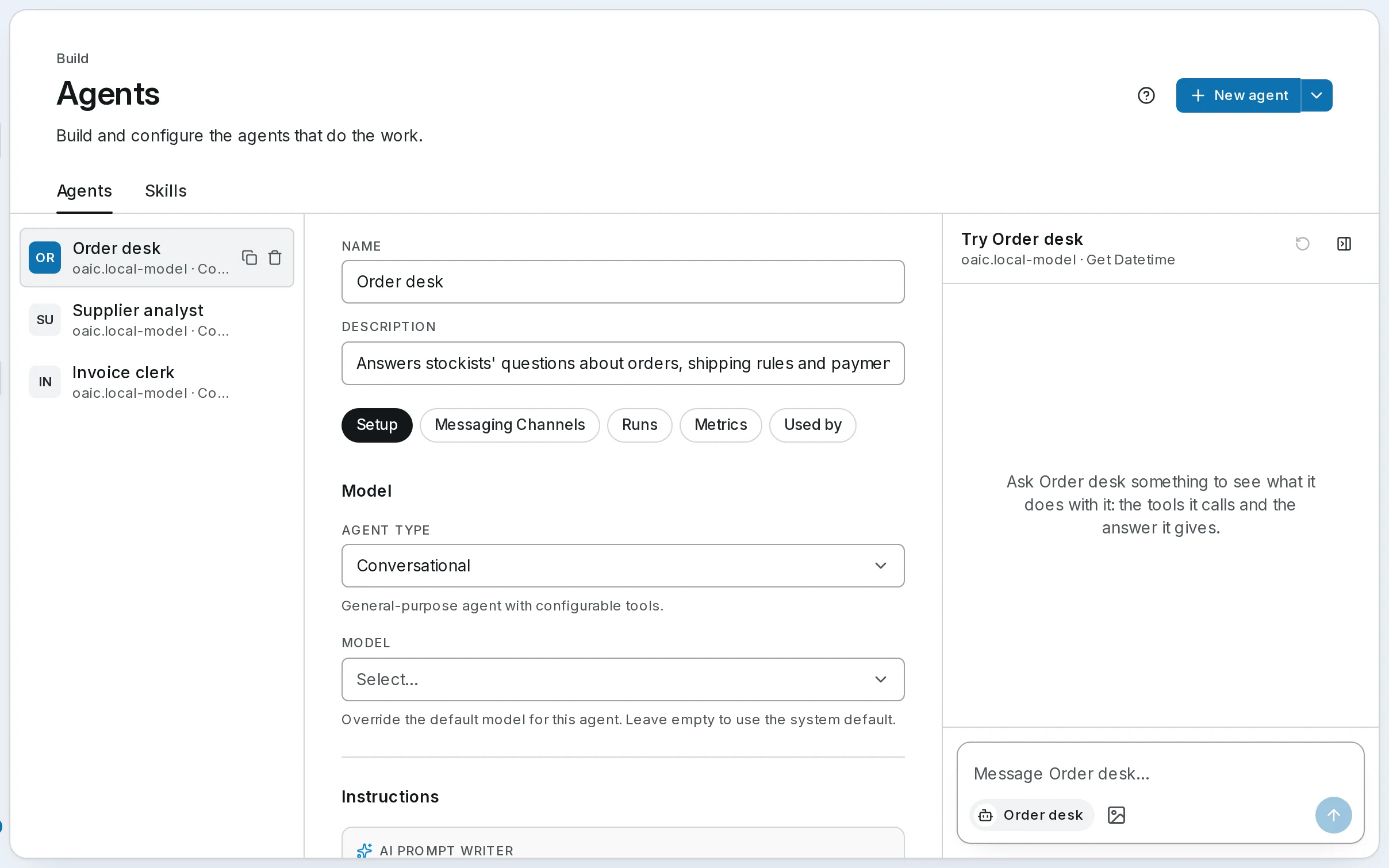The height and width of the screenshot is (868, 1389).
Task: Attach an image to the message
Action: 1116,815
